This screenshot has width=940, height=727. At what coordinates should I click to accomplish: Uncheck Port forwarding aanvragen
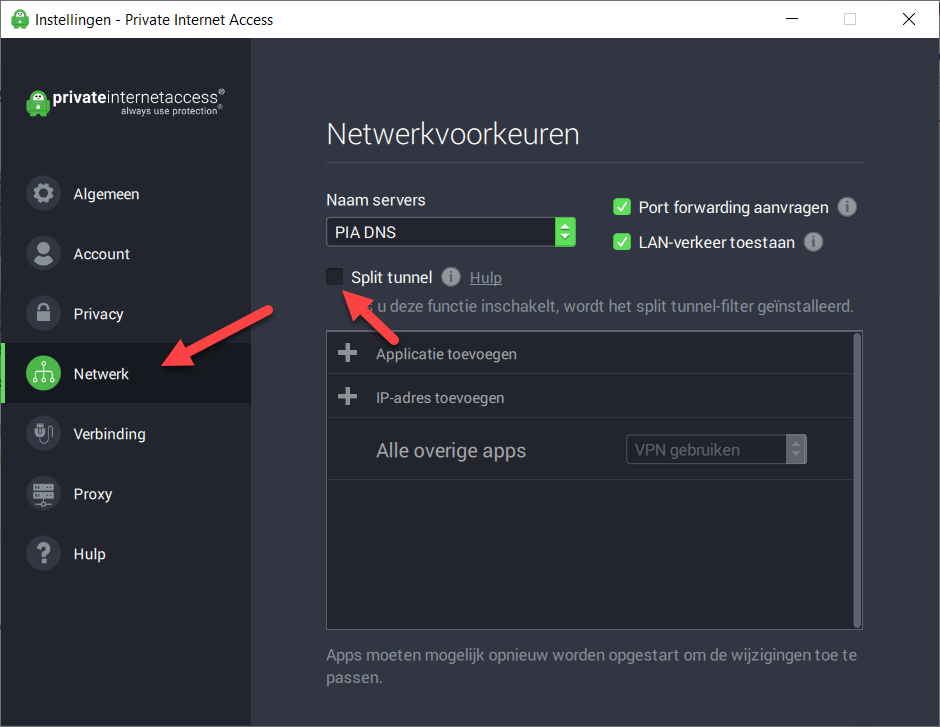coord(622,207)
